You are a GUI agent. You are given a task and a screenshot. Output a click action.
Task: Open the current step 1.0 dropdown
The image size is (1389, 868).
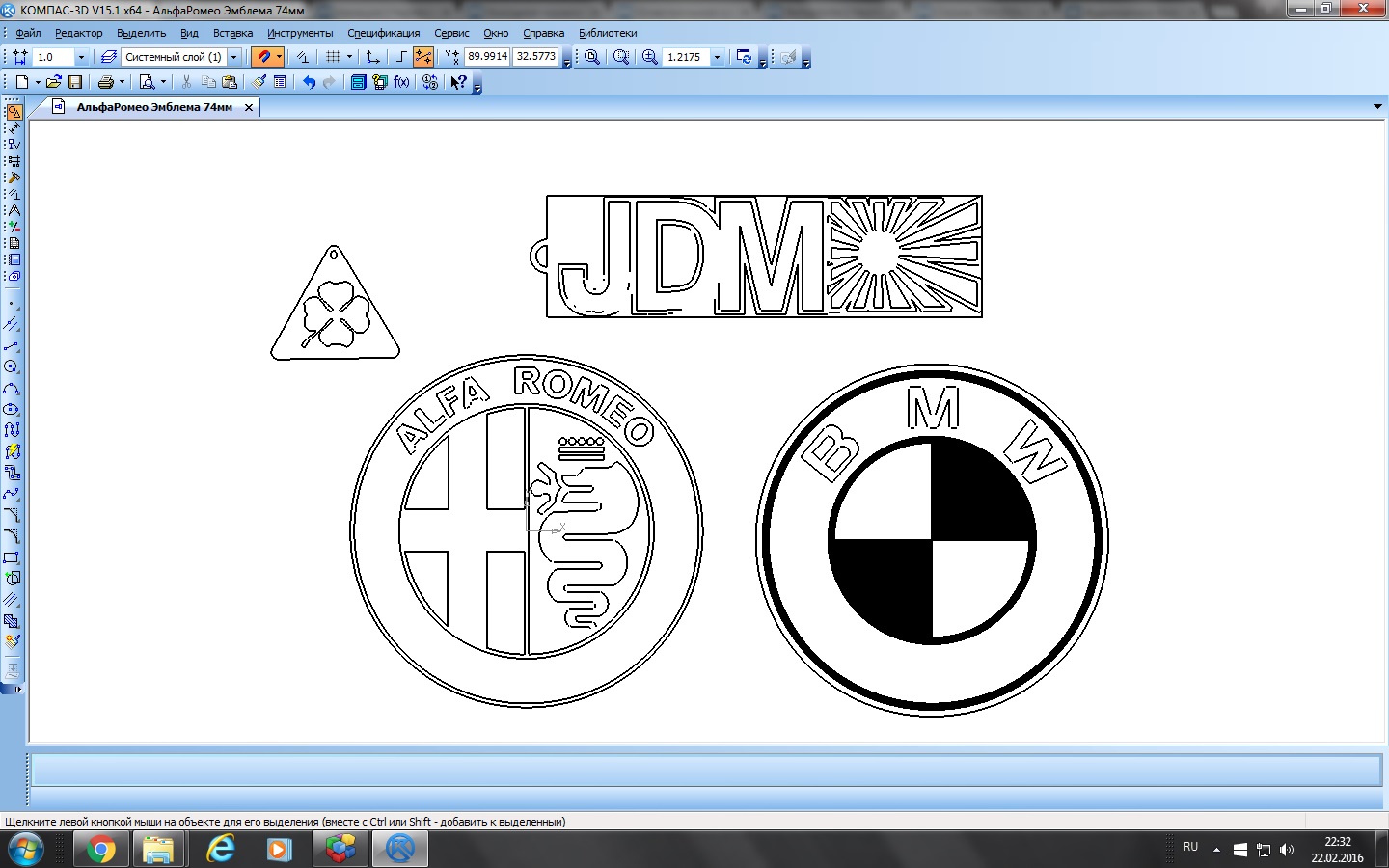(81, 57)
